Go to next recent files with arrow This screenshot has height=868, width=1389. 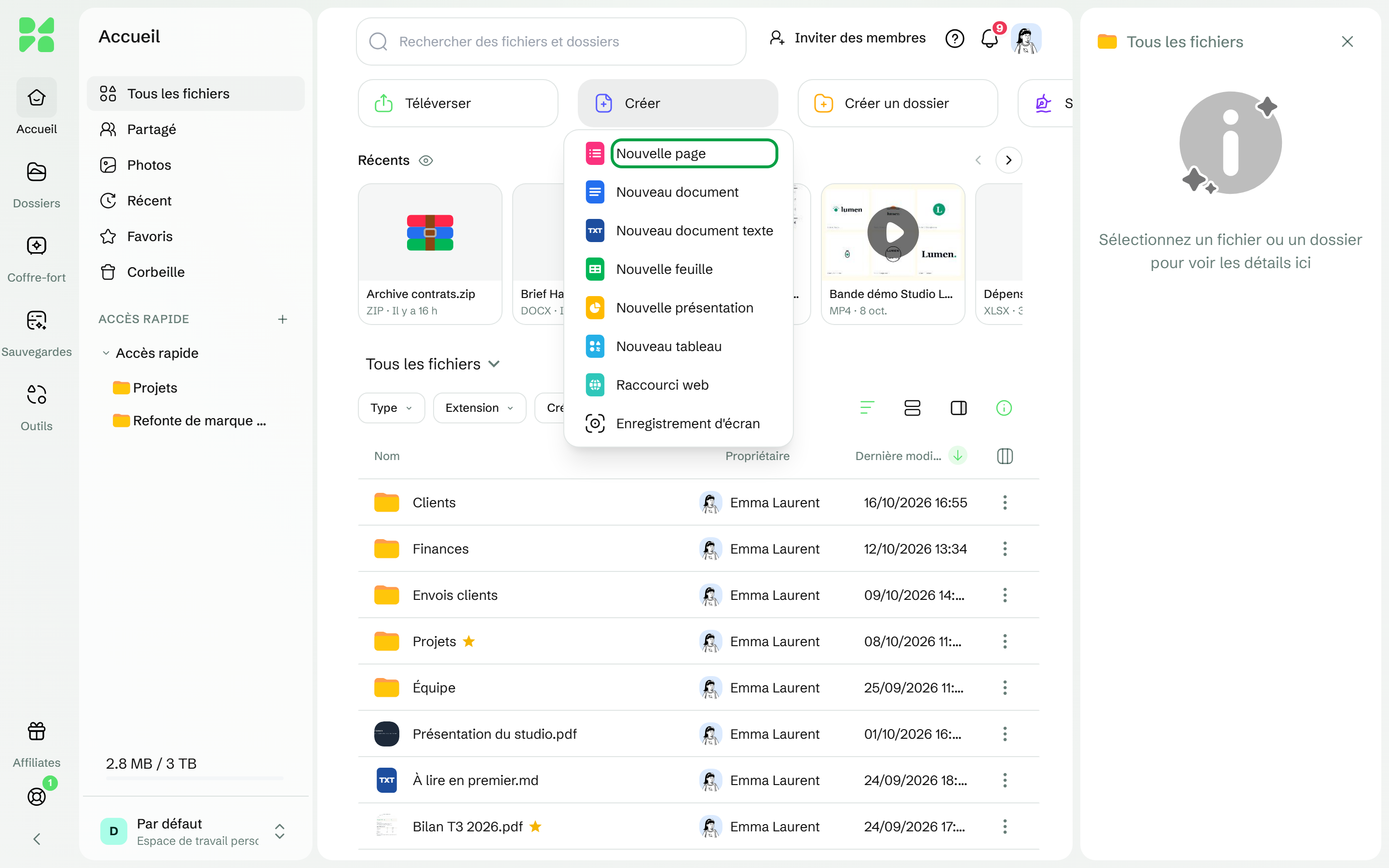pyautogui.click(x=1008, y=160)
